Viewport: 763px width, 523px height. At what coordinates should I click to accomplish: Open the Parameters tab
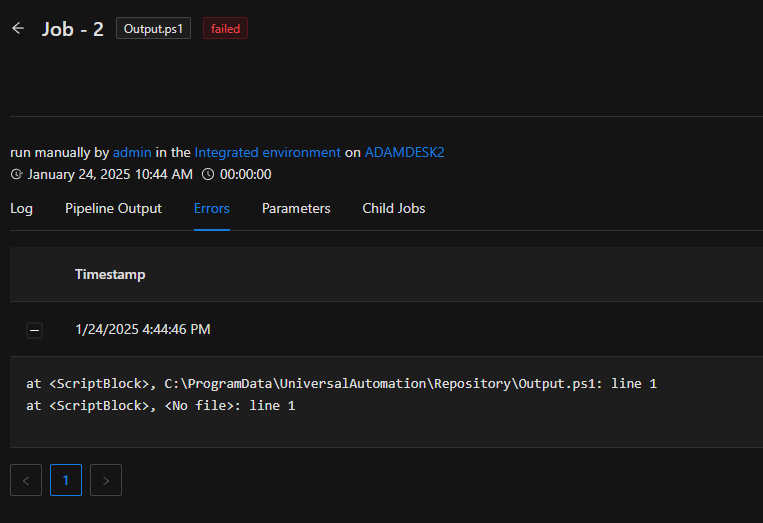coord(296,209)
